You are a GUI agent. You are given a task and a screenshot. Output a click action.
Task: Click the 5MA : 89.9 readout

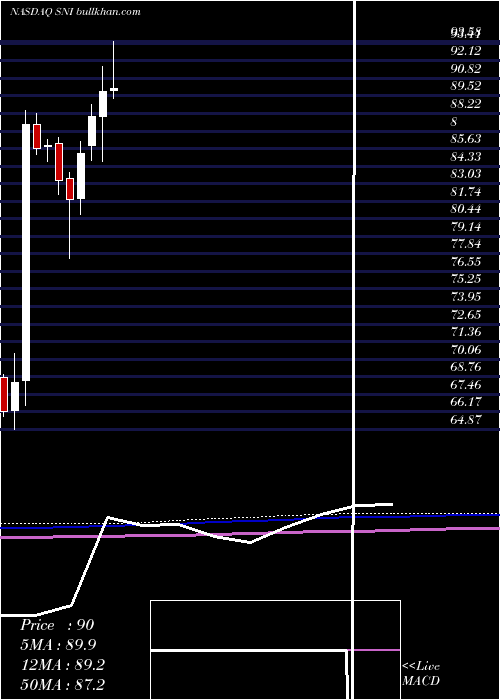(x=58, y=645)
